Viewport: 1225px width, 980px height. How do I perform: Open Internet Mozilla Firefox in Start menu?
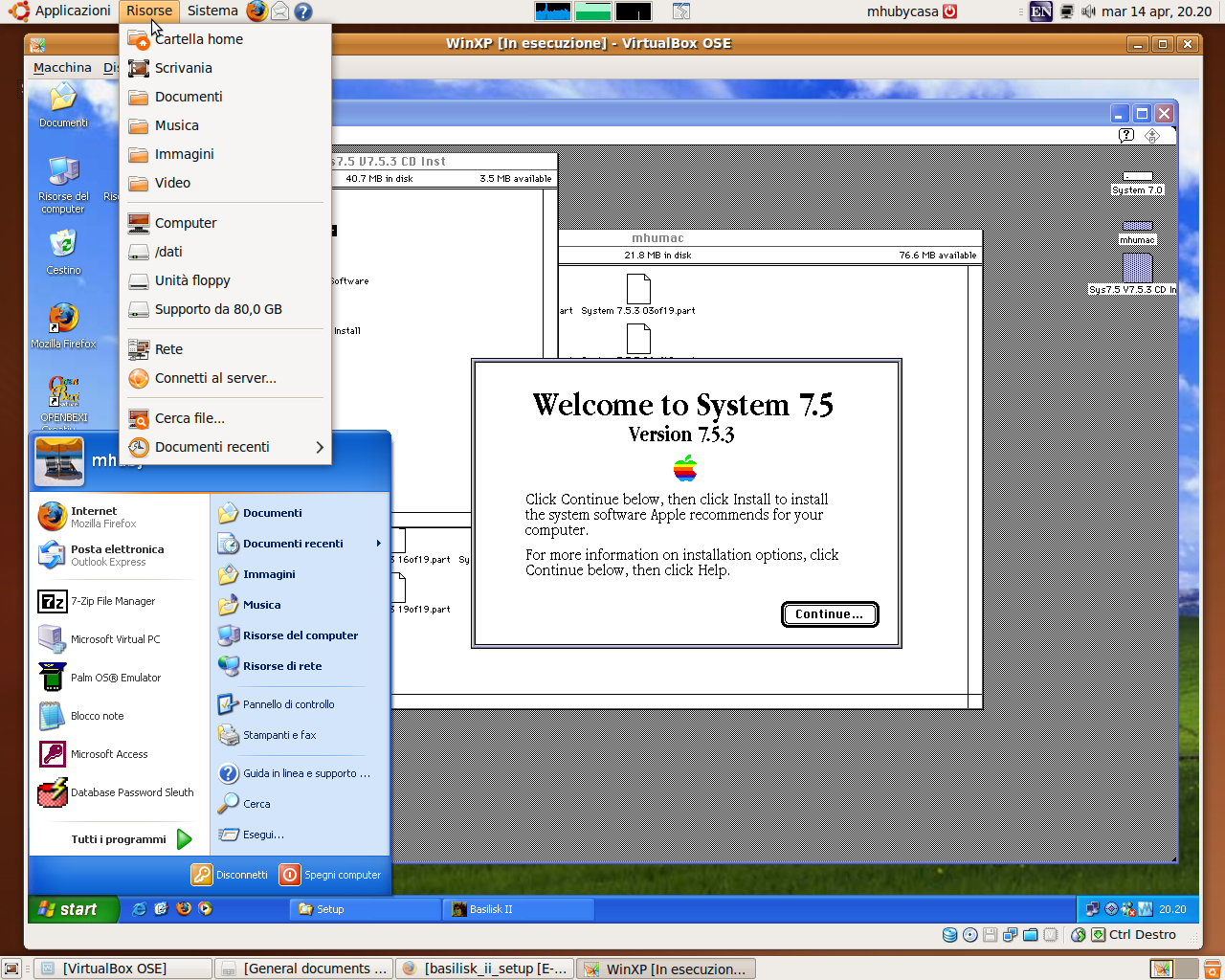120,517
